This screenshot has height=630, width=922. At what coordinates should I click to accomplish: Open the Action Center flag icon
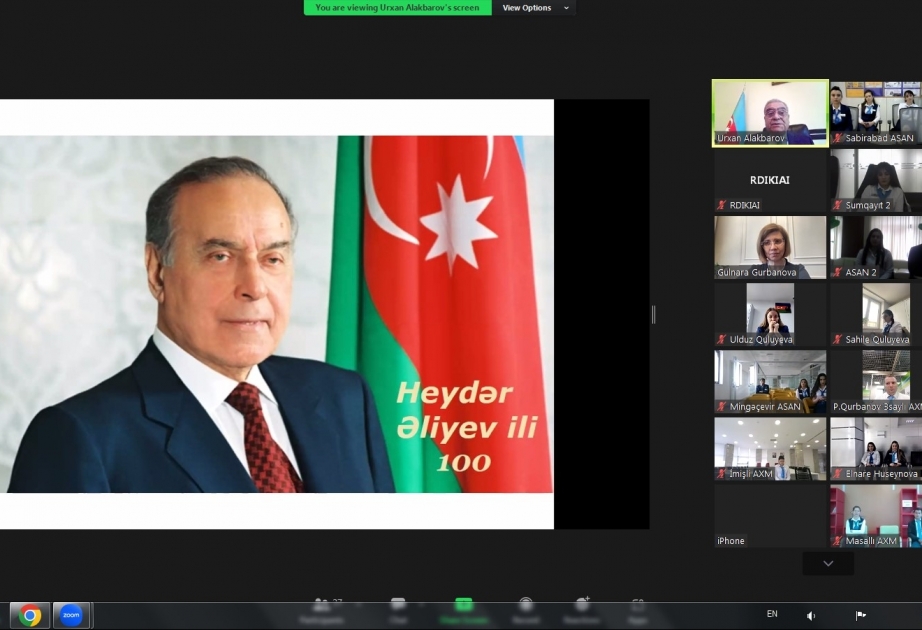coord(860,615)
